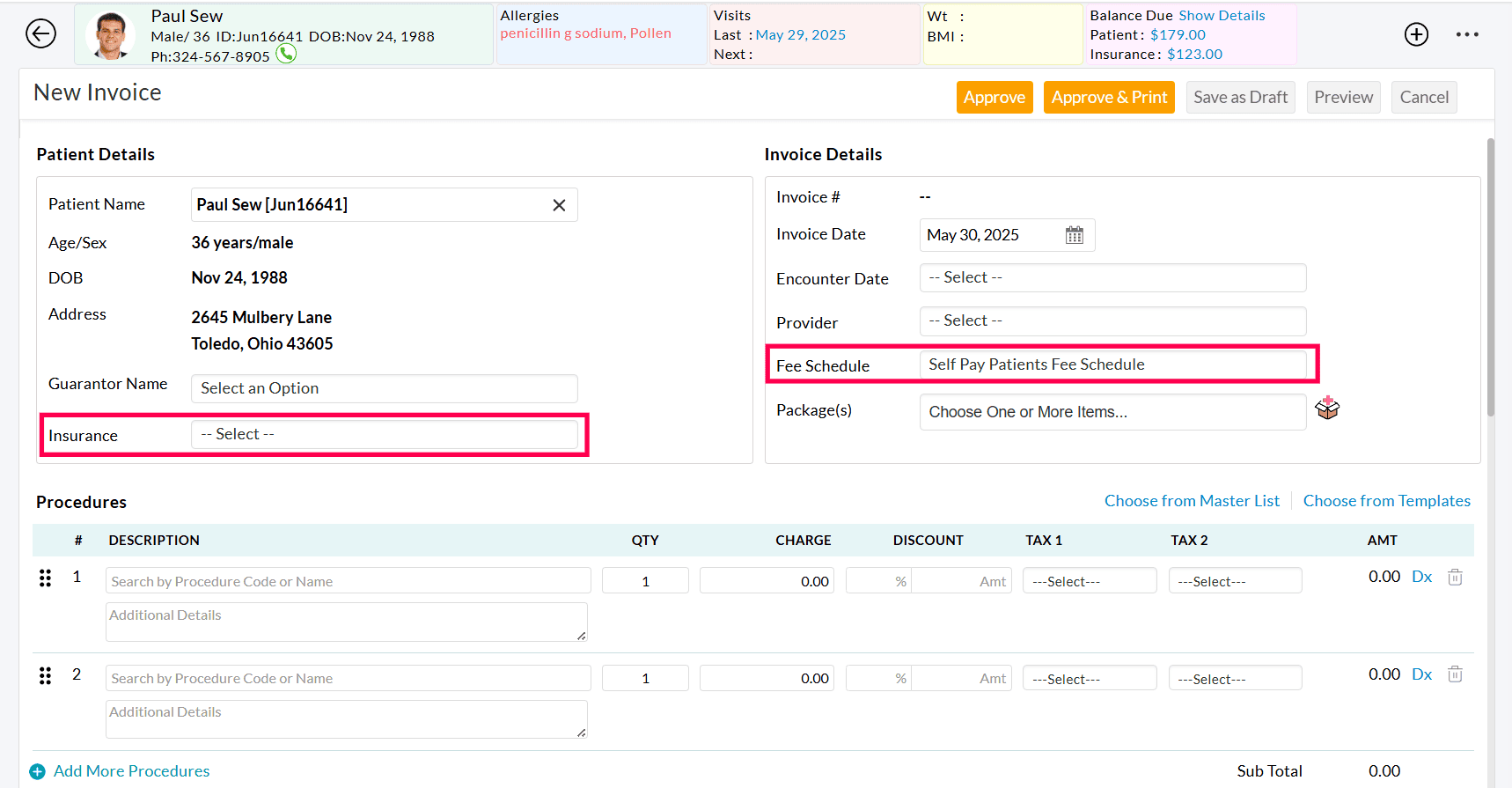Image resolution: width=1512 pixels, height=788 pixels.
Task: Open Tax 1 dropdown in row 2
Action: [x=1090, y=679]
